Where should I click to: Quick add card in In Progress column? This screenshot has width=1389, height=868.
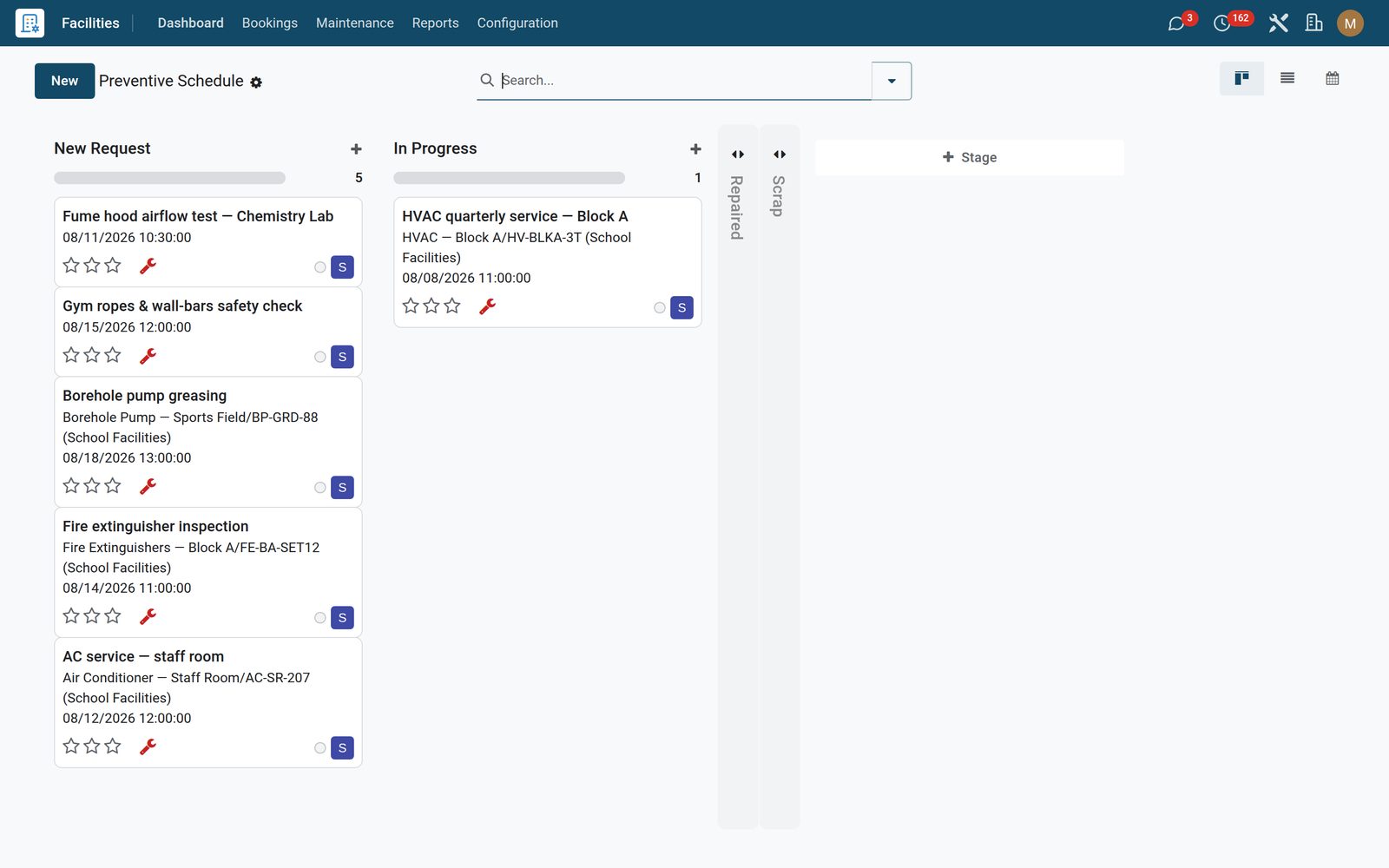tap(695, 149)
